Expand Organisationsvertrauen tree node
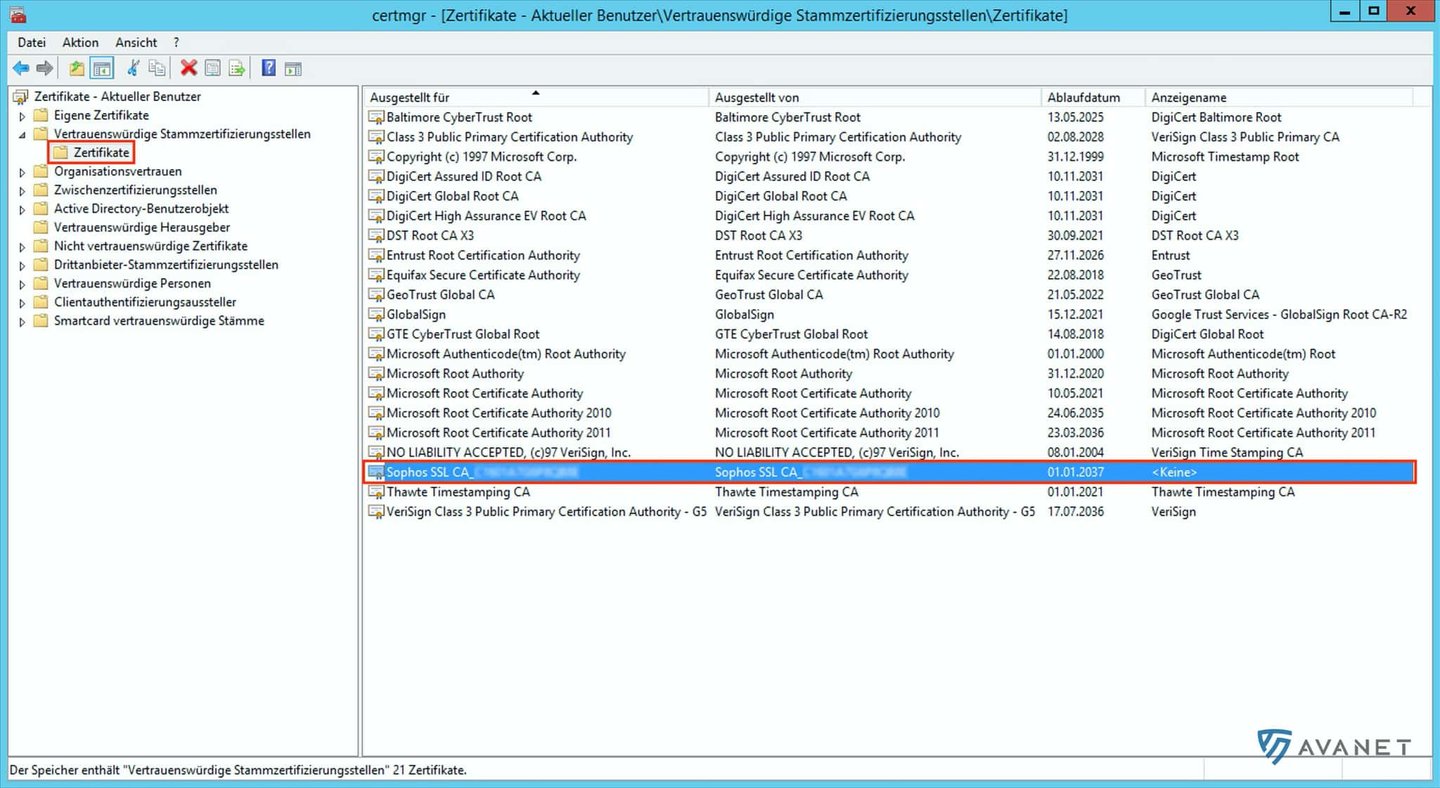The width and height of the screenshot is (1440, 788). coord(22,172)
